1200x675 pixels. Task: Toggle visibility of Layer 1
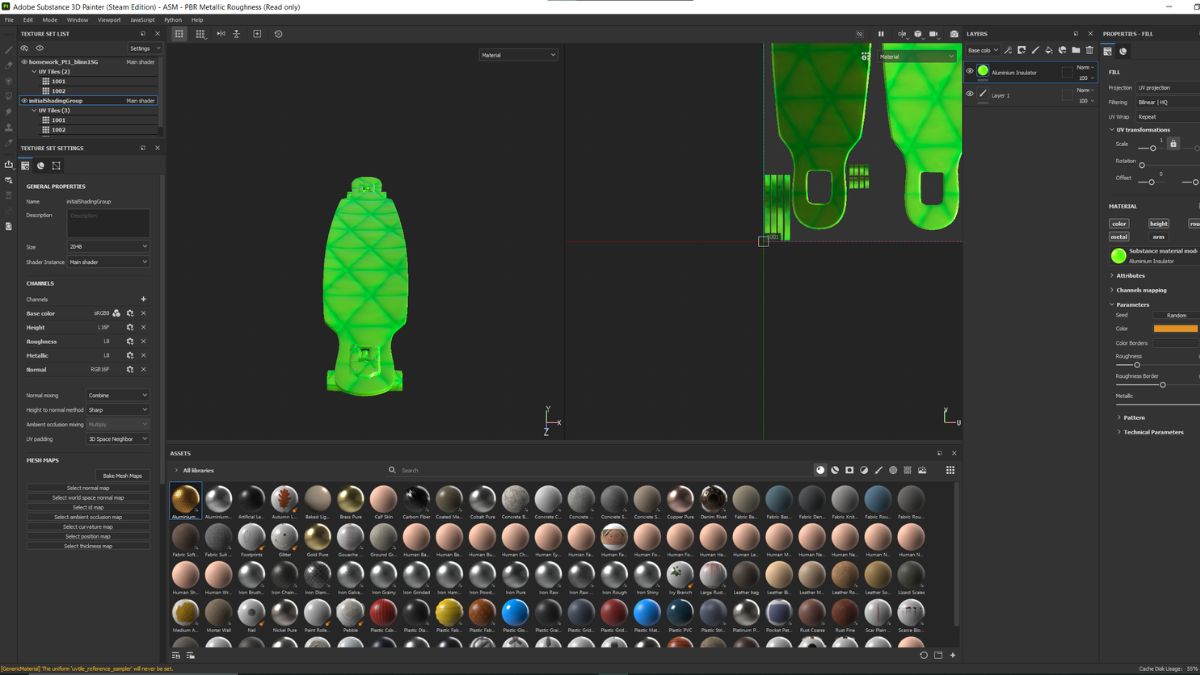(x=969, y=94)
